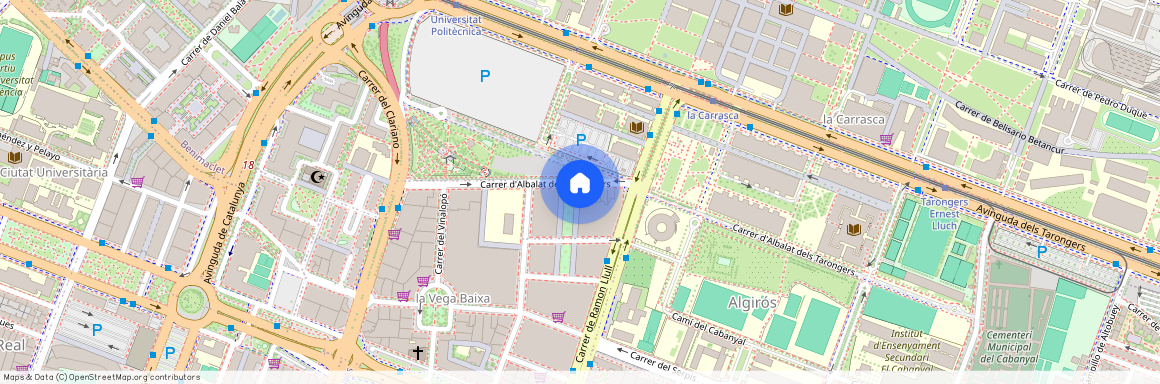The height and width of the screenshot is (384, 1160).
Task: Select the church cross icon
Action: point(417,352)
